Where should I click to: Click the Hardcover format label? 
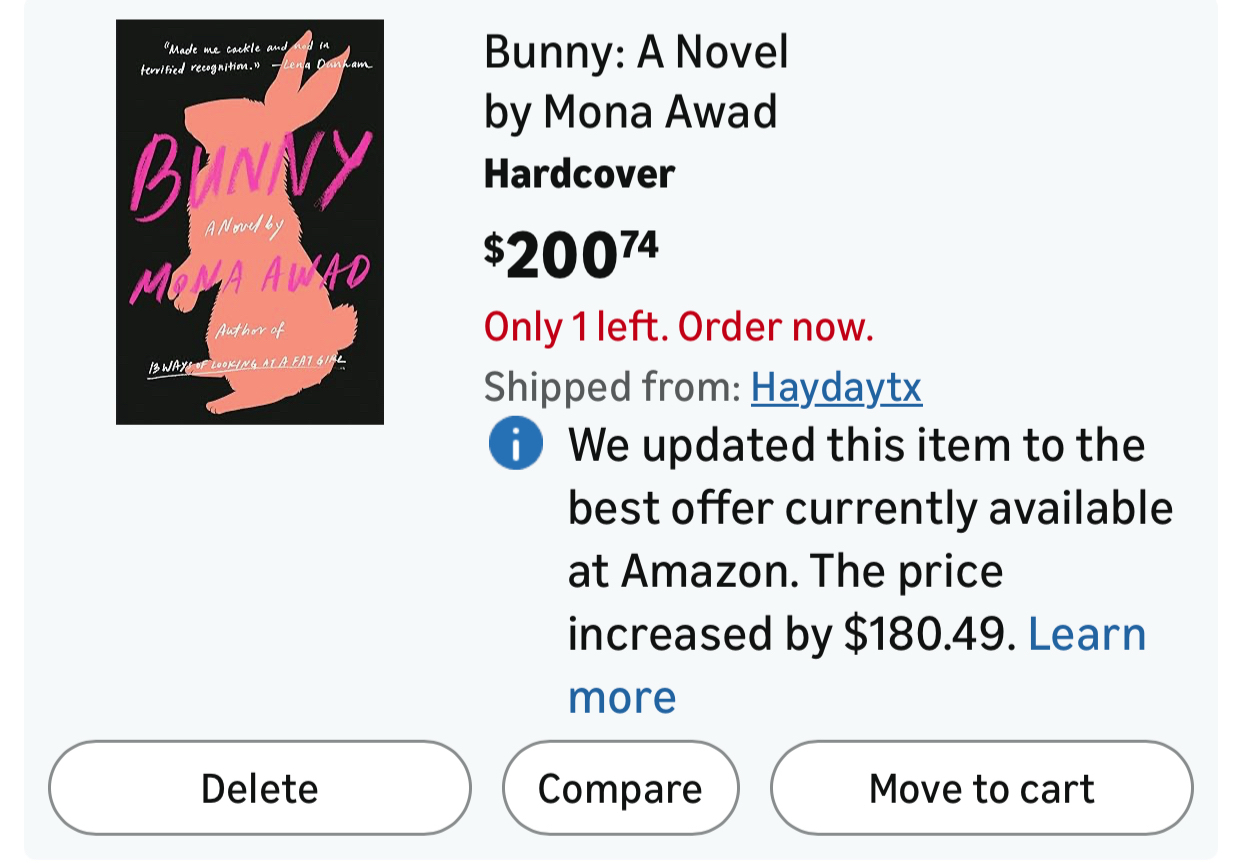click(579, 174)
